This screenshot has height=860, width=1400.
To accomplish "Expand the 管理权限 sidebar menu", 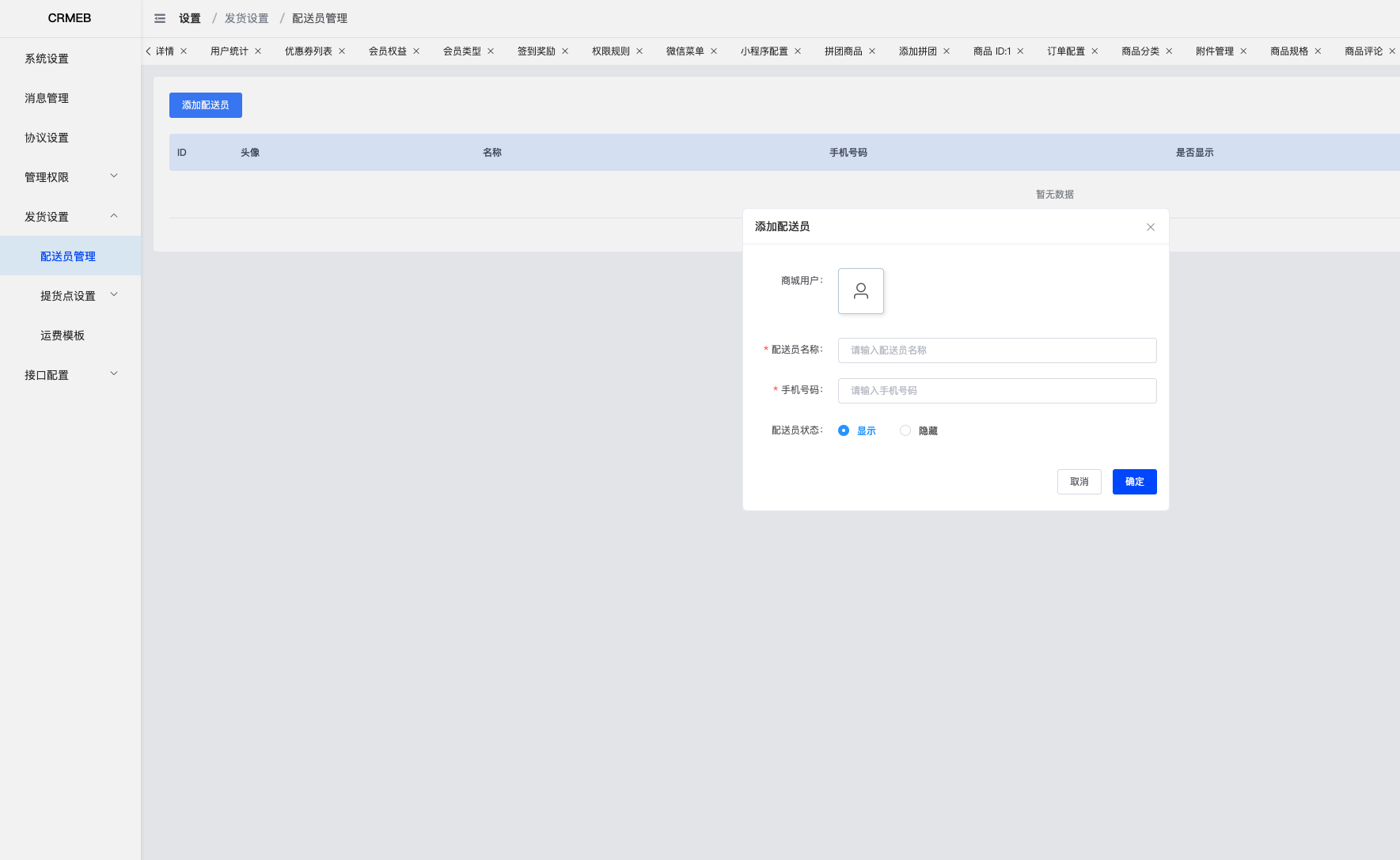I will tap(70, 176).
